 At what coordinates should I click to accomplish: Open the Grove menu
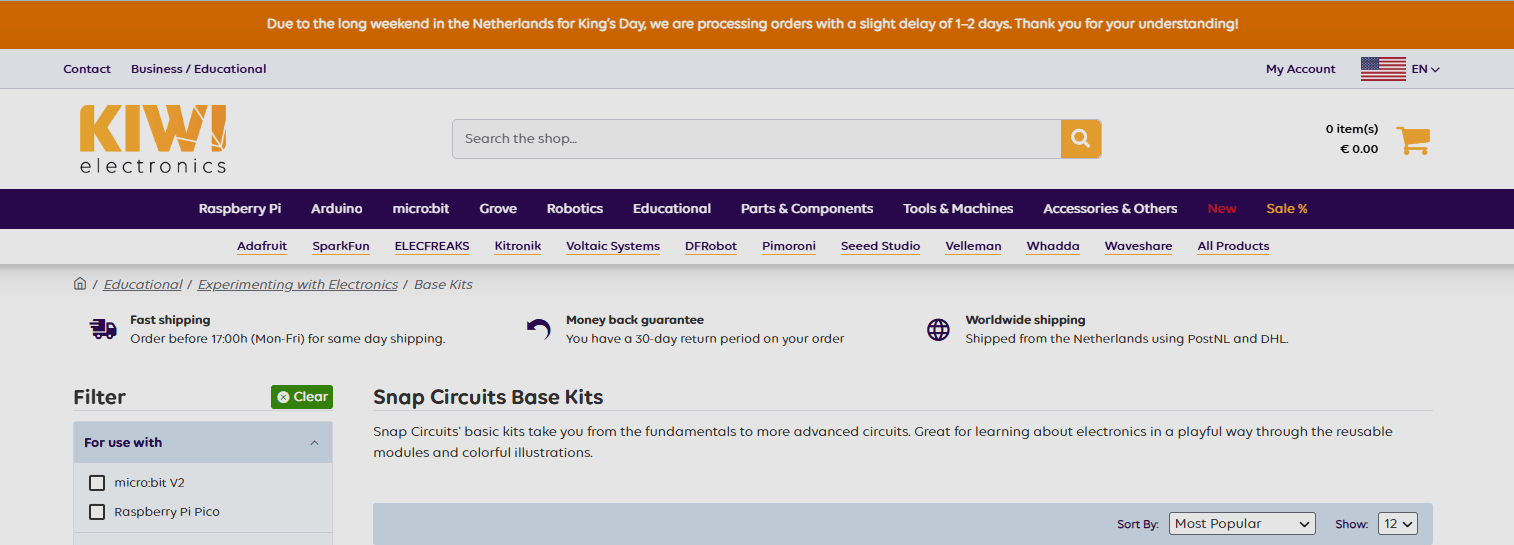[x=498, y=209]
